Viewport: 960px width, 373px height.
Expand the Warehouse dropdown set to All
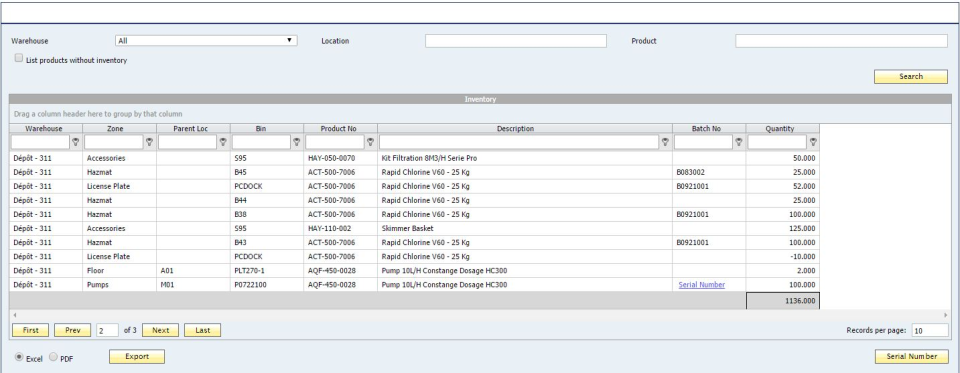[206, 40]
